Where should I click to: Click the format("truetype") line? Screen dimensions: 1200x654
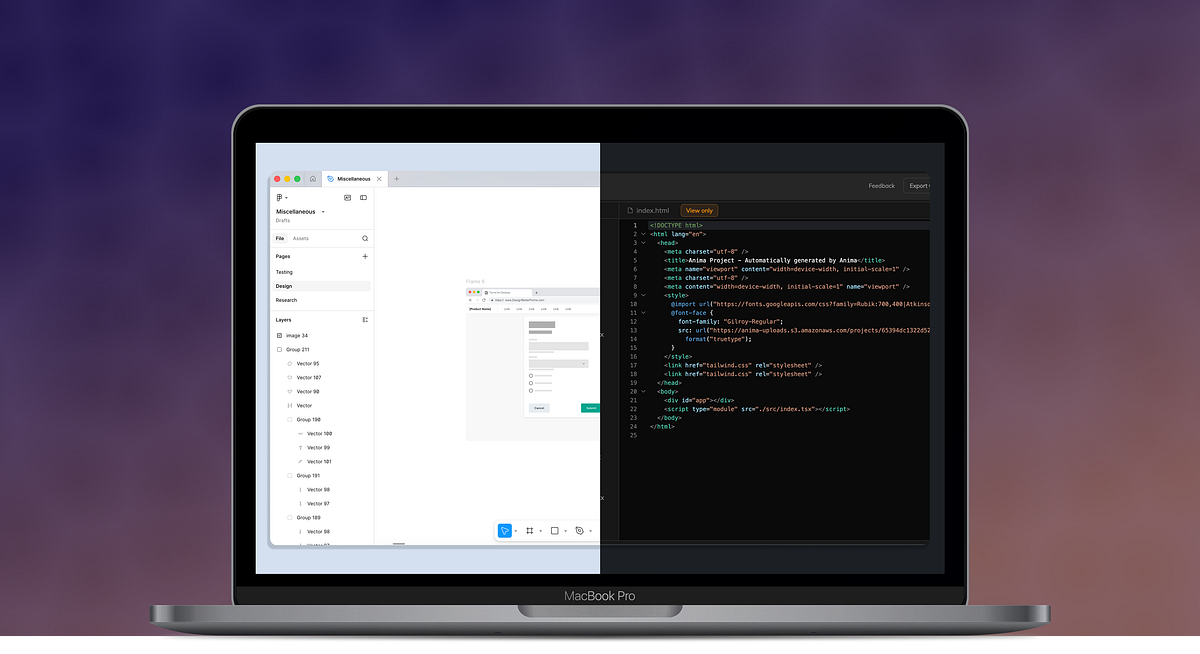coord(718,339)
